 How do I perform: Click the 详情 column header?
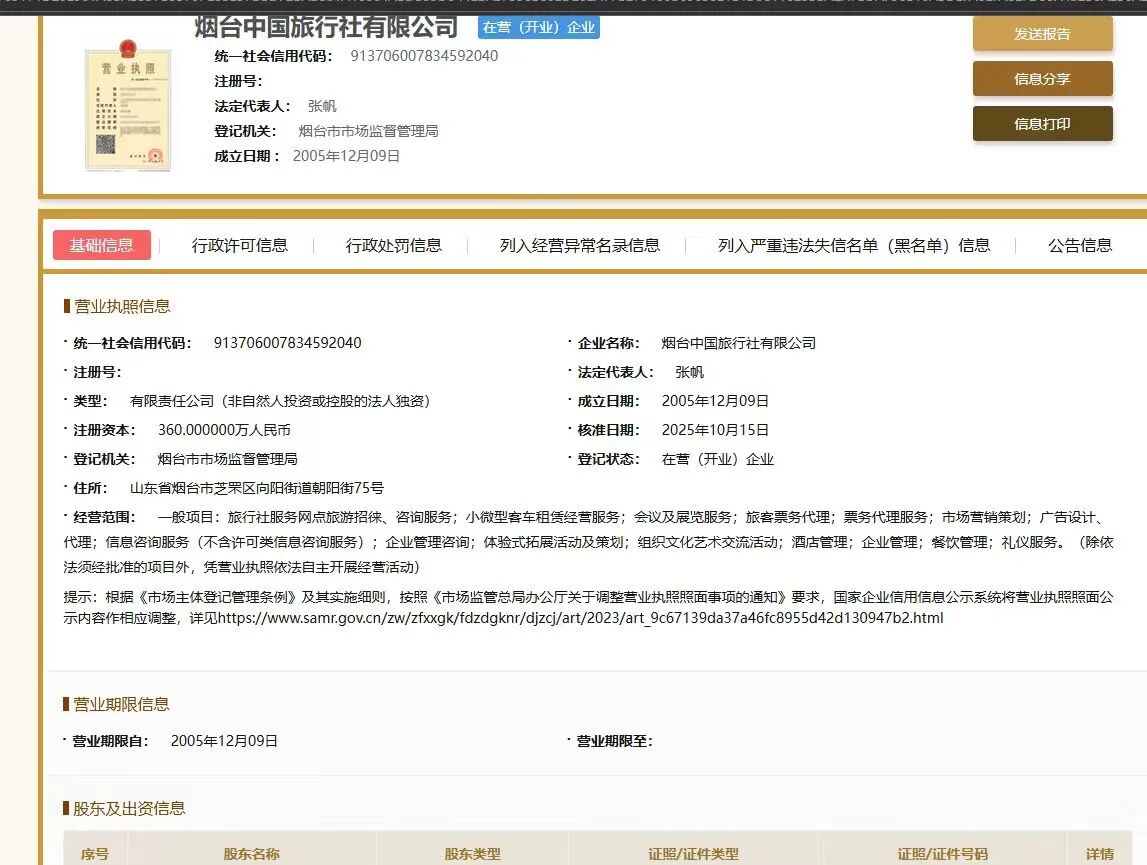1099,854
